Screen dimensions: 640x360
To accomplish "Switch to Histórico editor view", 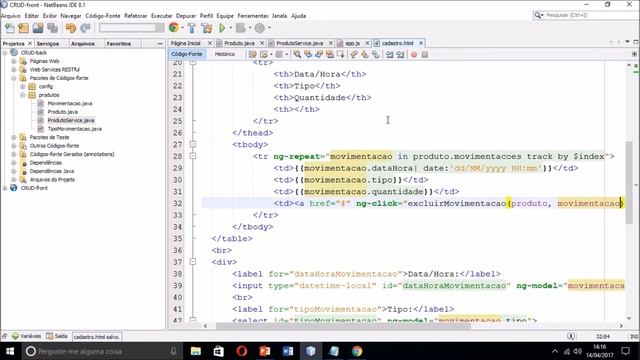I will [224, 54].
